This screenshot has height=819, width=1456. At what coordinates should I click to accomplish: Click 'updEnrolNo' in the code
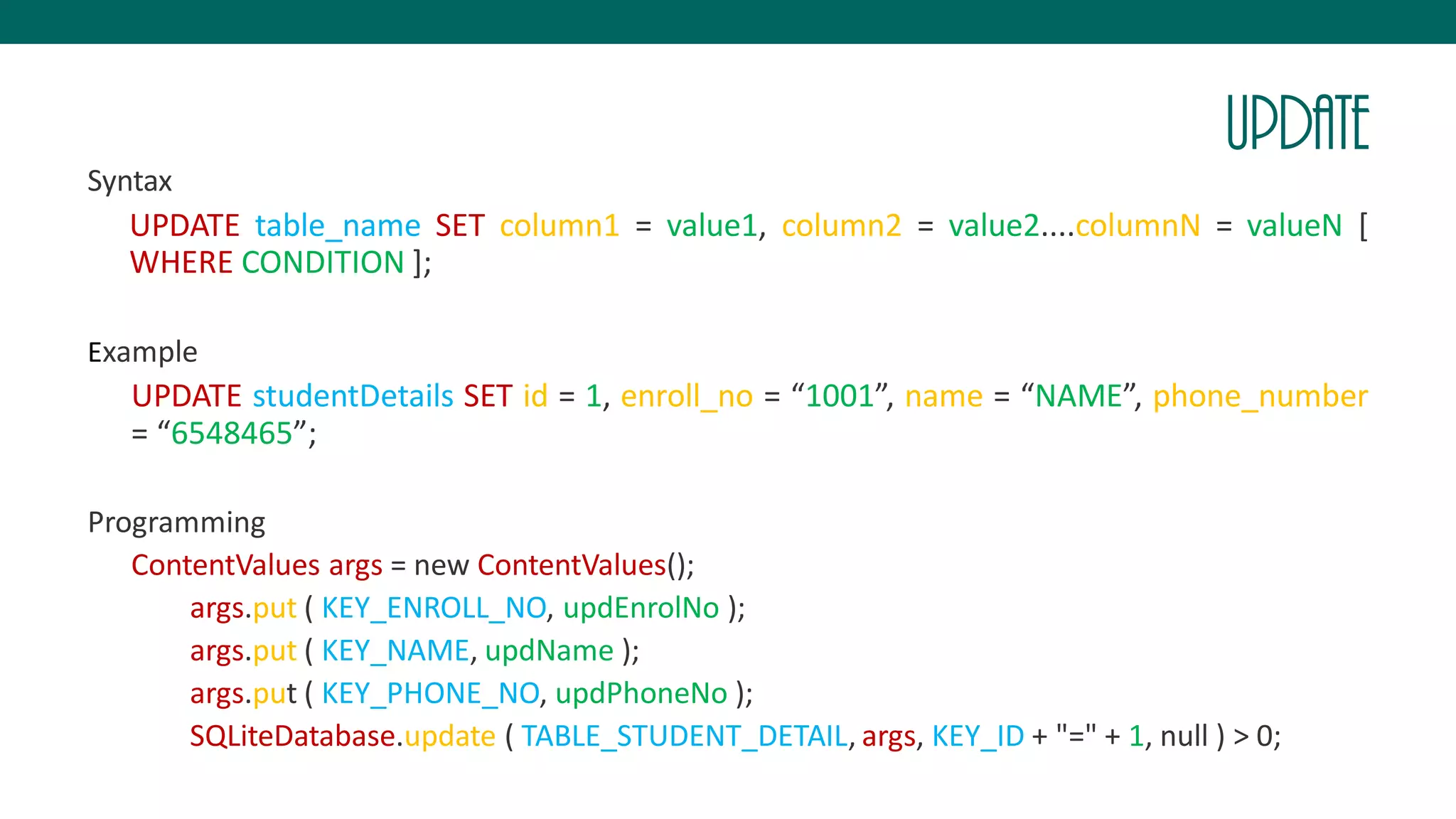coord(641,609)
